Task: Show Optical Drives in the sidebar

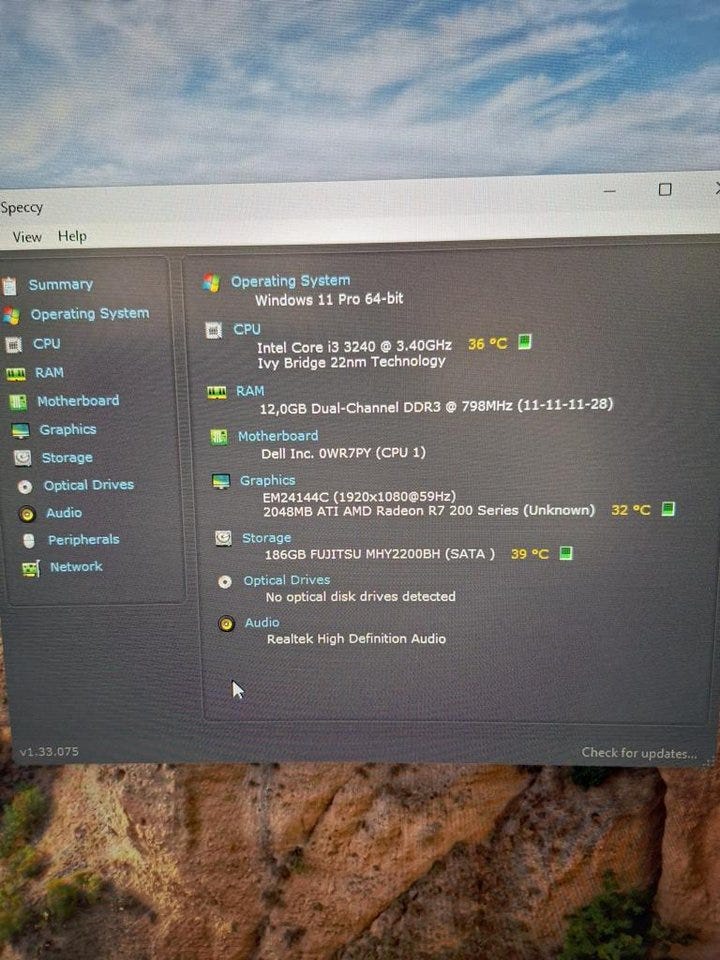Action: [89, 485]
